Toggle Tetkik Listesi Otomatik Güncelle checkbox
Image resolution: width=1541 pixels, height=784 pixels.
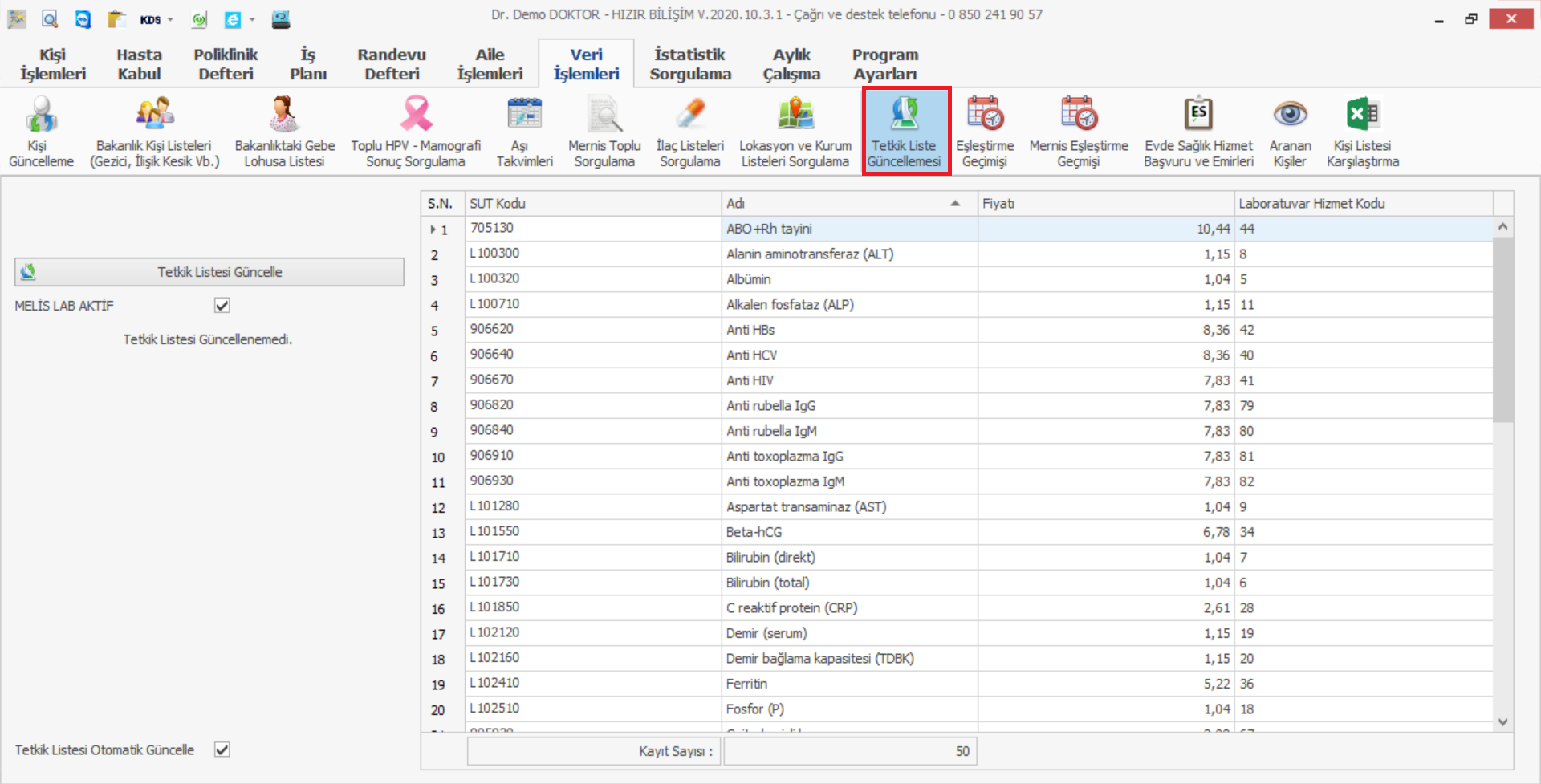click(222, 749)
